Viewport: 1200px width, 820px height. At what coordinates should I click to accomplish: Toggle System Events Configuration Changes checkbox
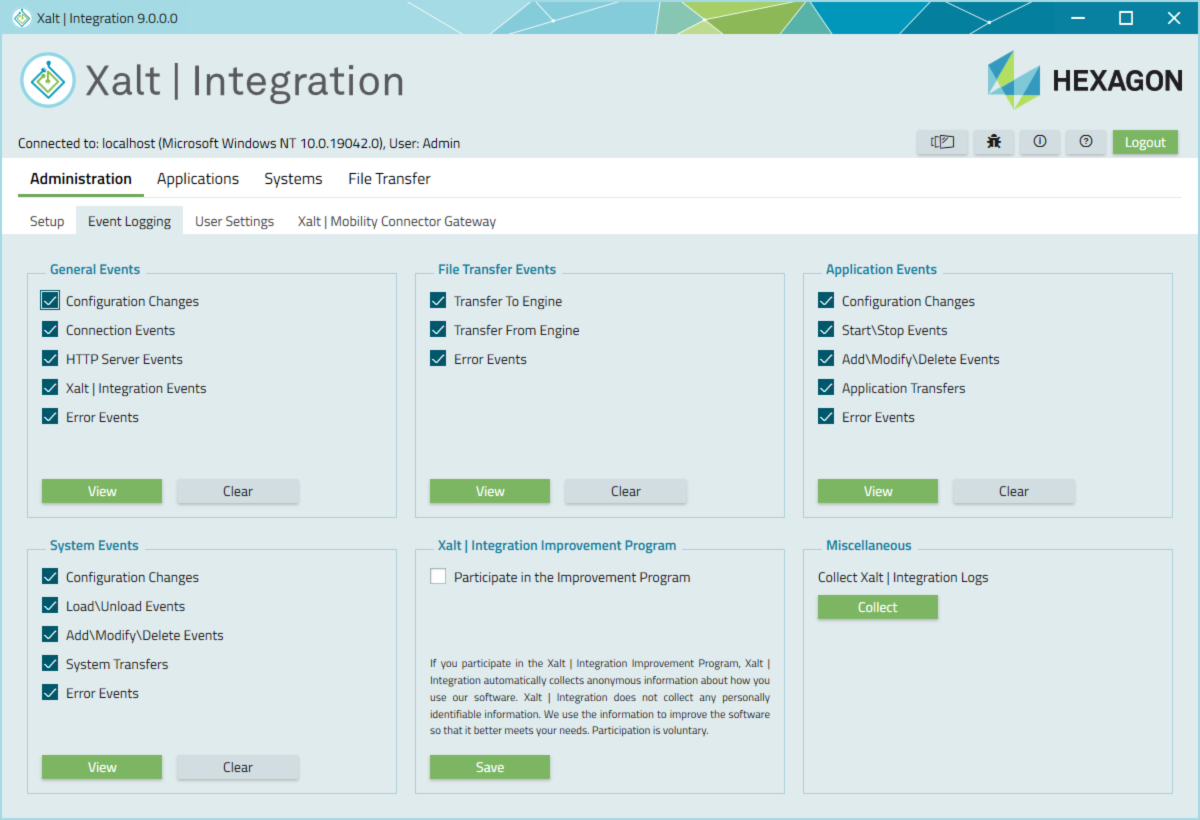click(50, 576)
